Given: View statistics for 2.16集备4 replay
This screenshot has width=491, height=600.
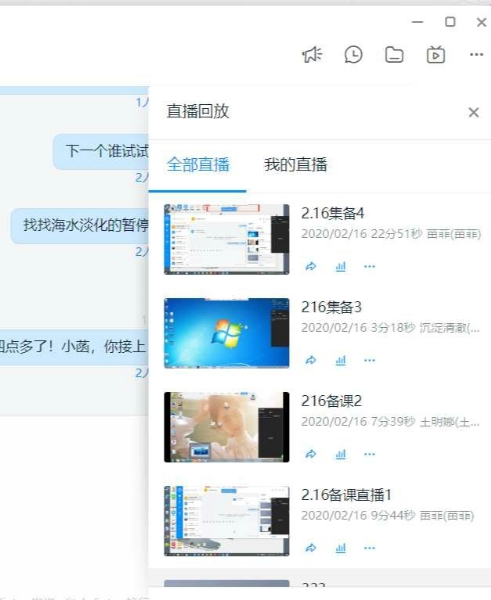Looking at the screenshot, I should (x=340, y=266).
